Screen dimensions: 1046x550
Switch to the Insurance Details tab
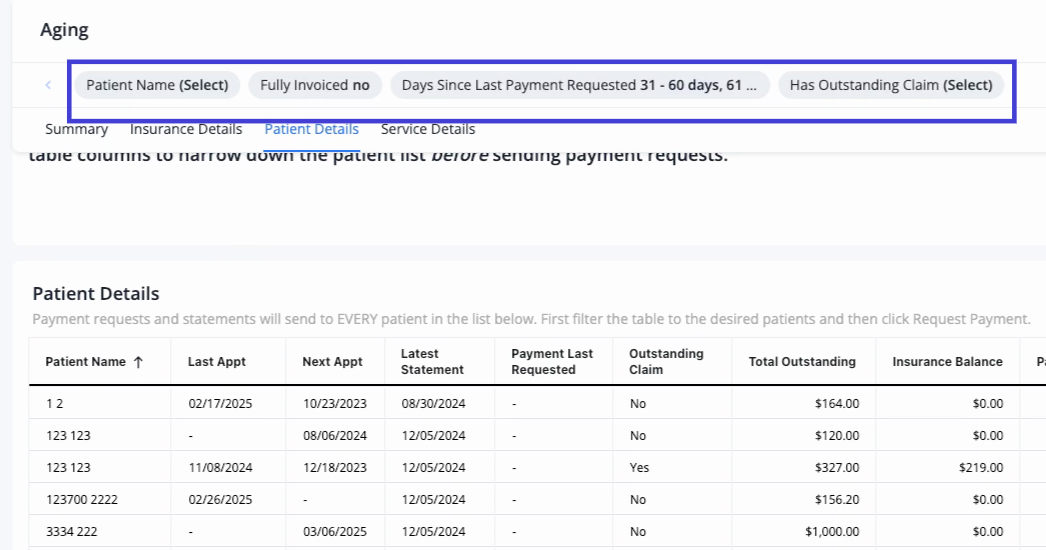[186, 129]
